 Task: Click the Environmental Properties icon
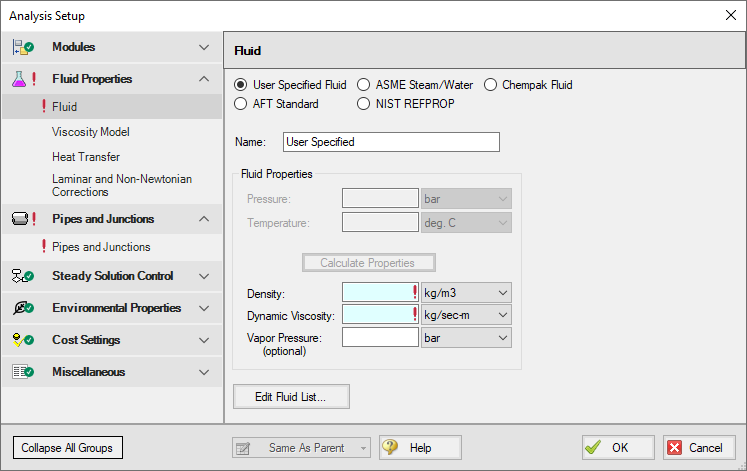click(22, 308)
